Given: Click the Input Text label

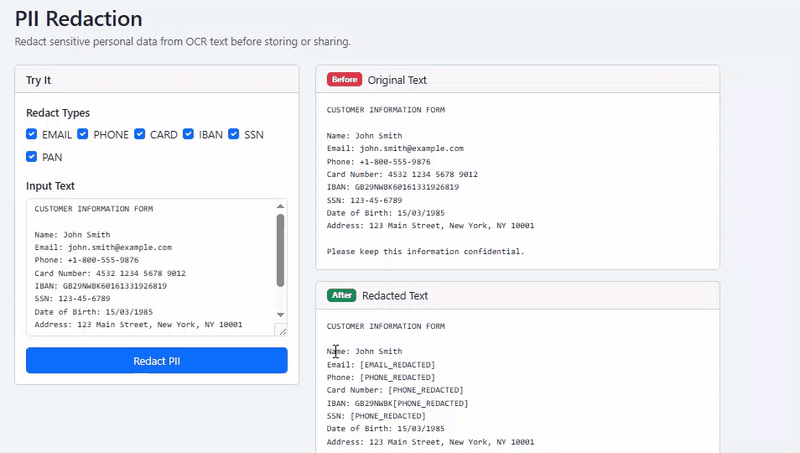Looking at the screenshot, I should tap(50, 186).
